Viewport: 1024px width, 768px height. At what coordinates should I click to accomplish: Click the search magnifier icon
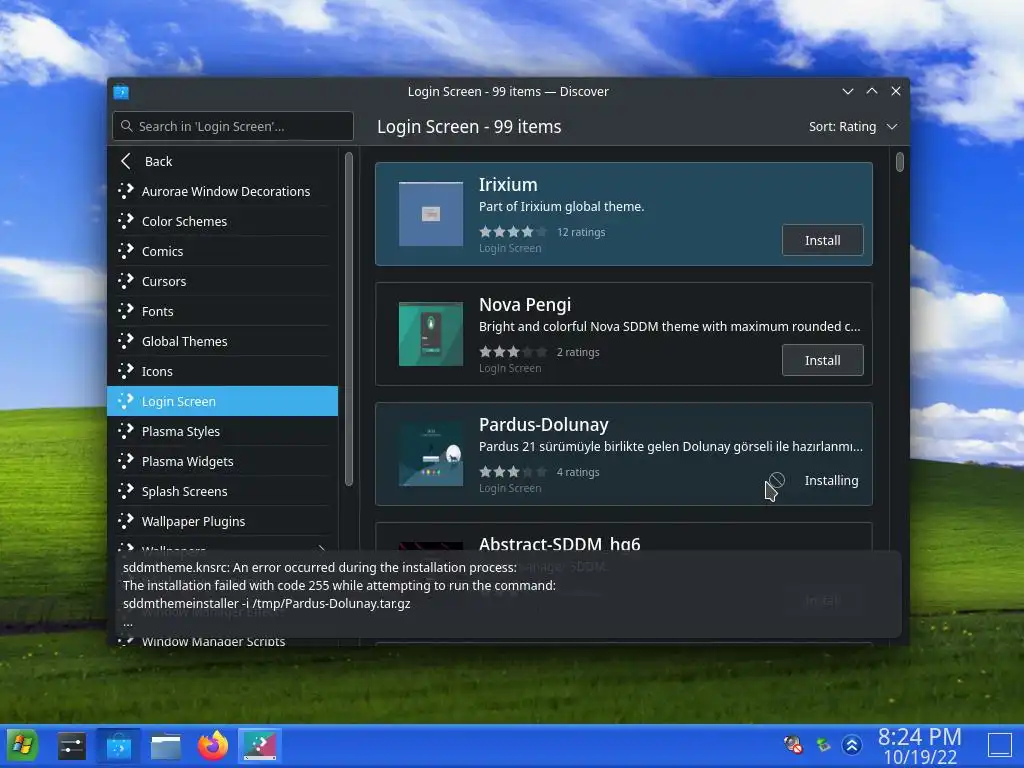pyautogui.click(x=127, y=126)
